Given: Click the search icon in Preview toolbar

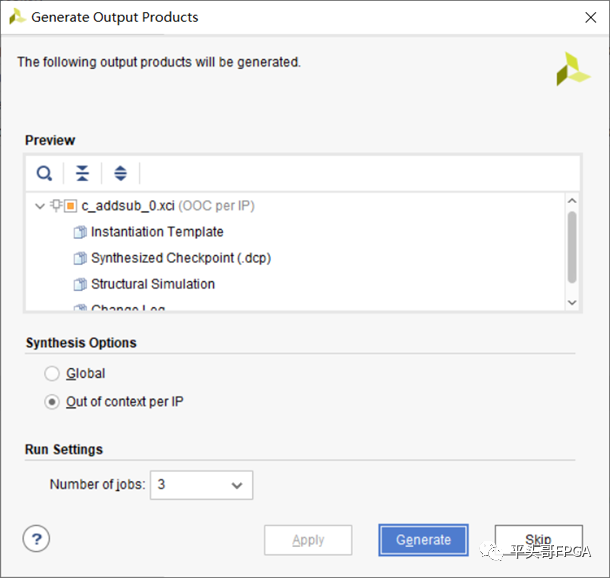Looking at the screenshot, I should point(44,173).
